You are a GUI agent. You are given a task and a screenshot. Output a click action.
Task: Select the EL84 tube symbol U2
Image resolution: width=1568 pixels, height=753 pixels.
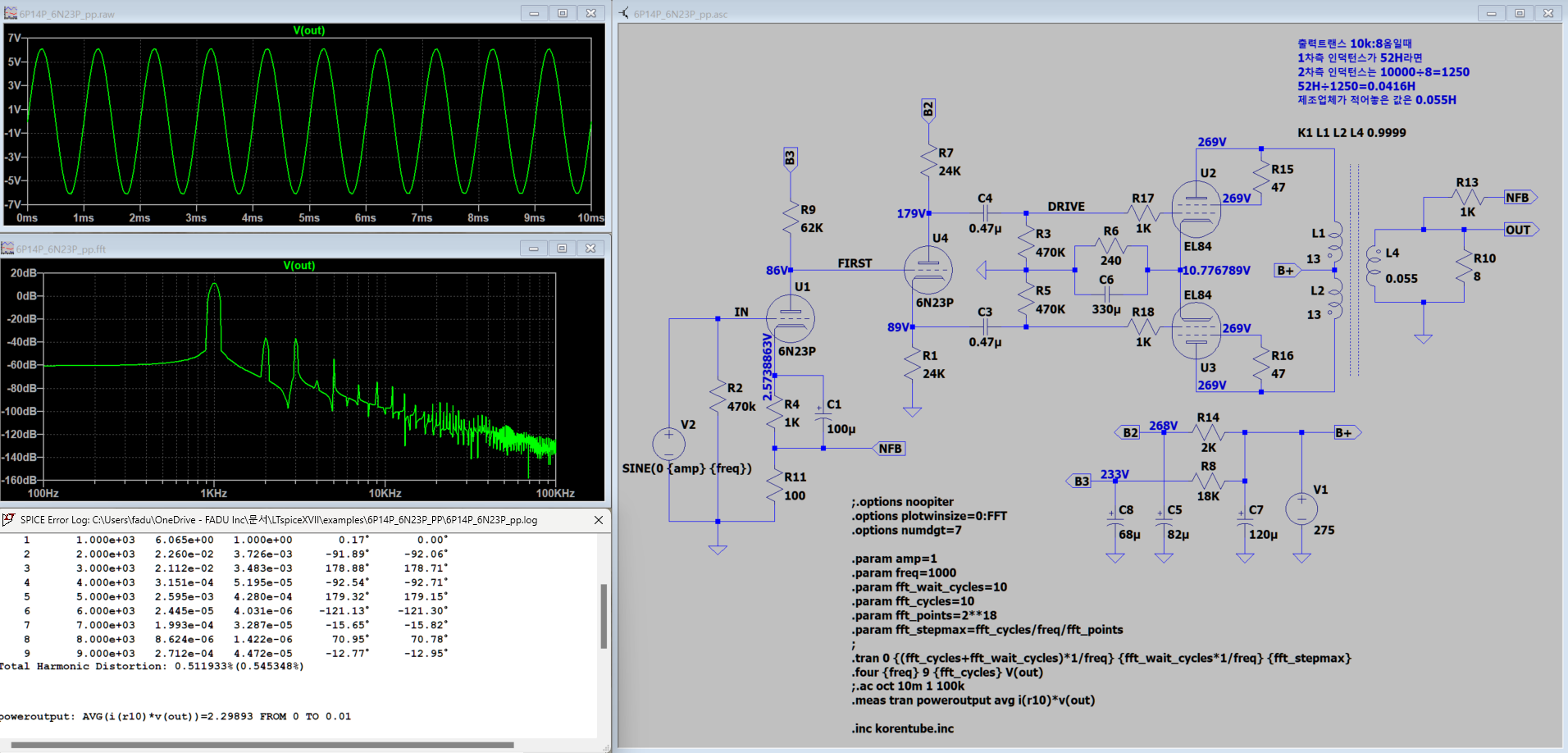pyautogui.click(x=1196, y=208)
